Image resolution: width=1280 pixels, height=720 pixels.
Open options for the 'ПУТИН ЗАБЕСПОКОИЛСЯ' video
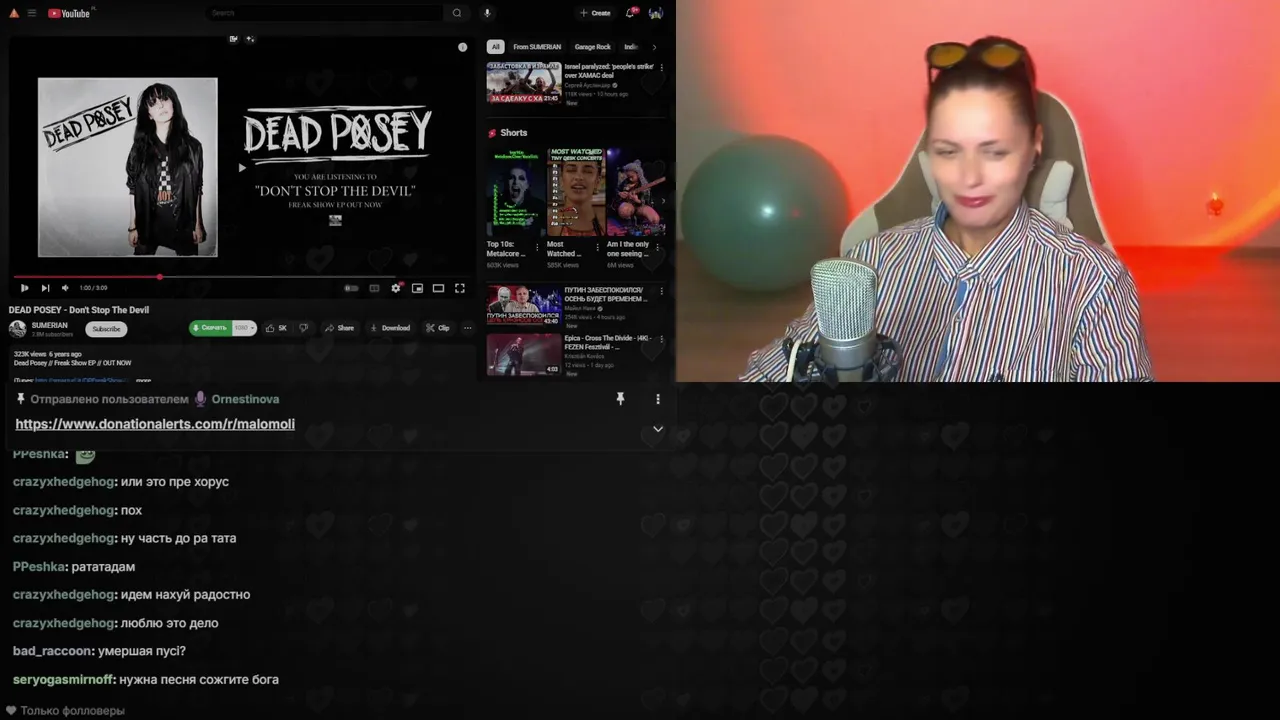(662, 291)
